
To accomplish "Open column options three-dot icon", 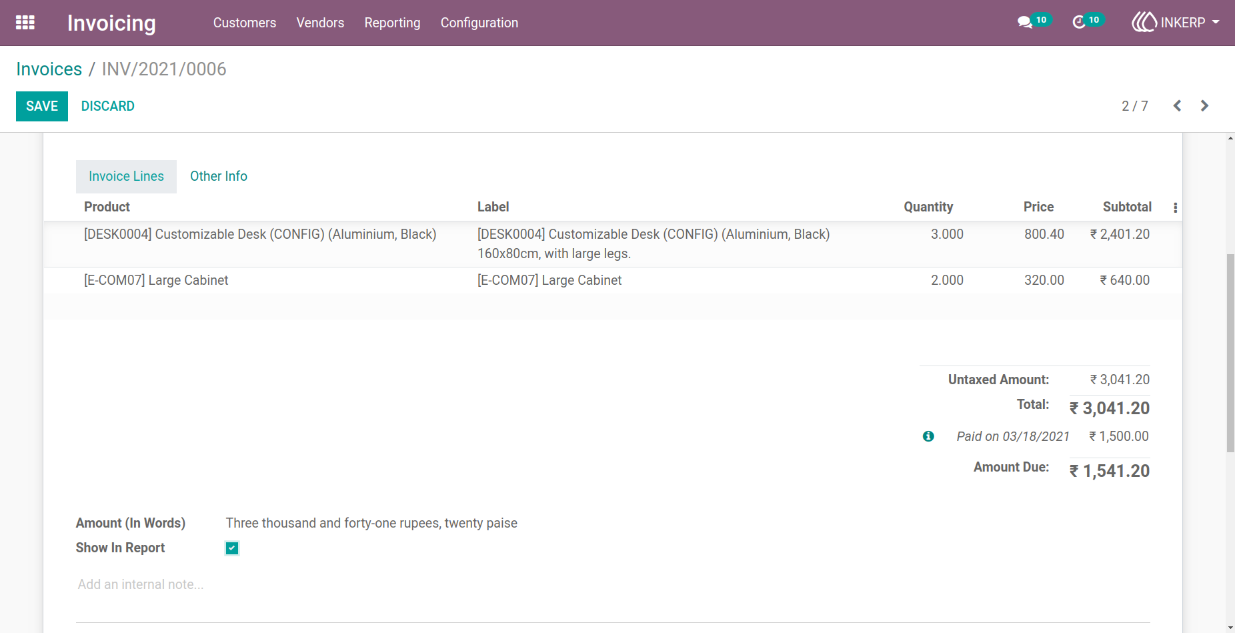I will [1175, 208].
